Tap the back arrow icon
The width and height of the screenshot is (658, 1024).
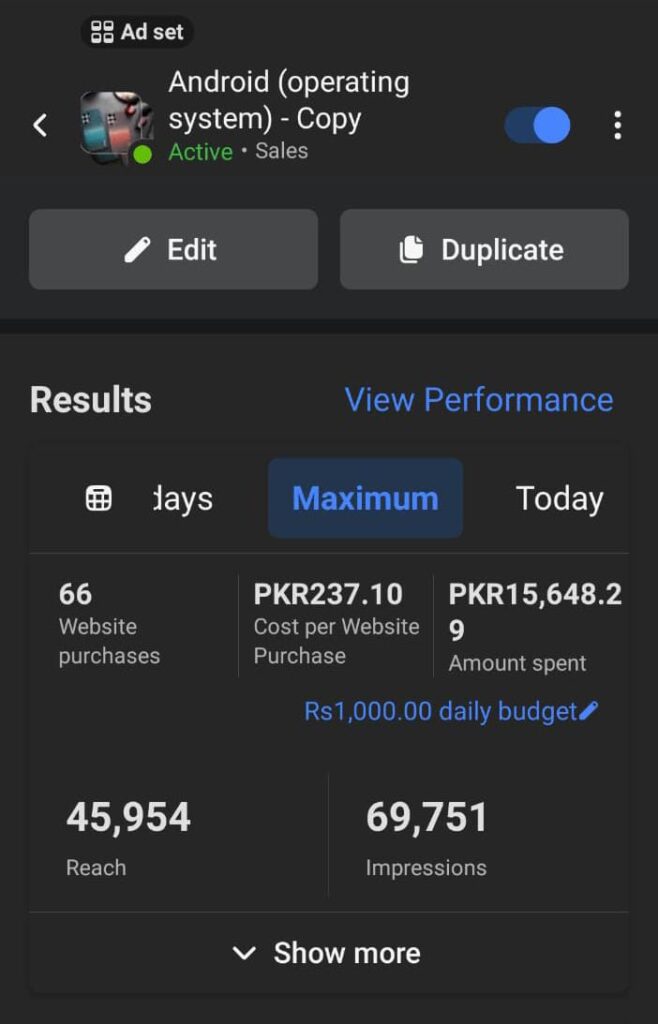pyautogui.click(x=40, y=125)
